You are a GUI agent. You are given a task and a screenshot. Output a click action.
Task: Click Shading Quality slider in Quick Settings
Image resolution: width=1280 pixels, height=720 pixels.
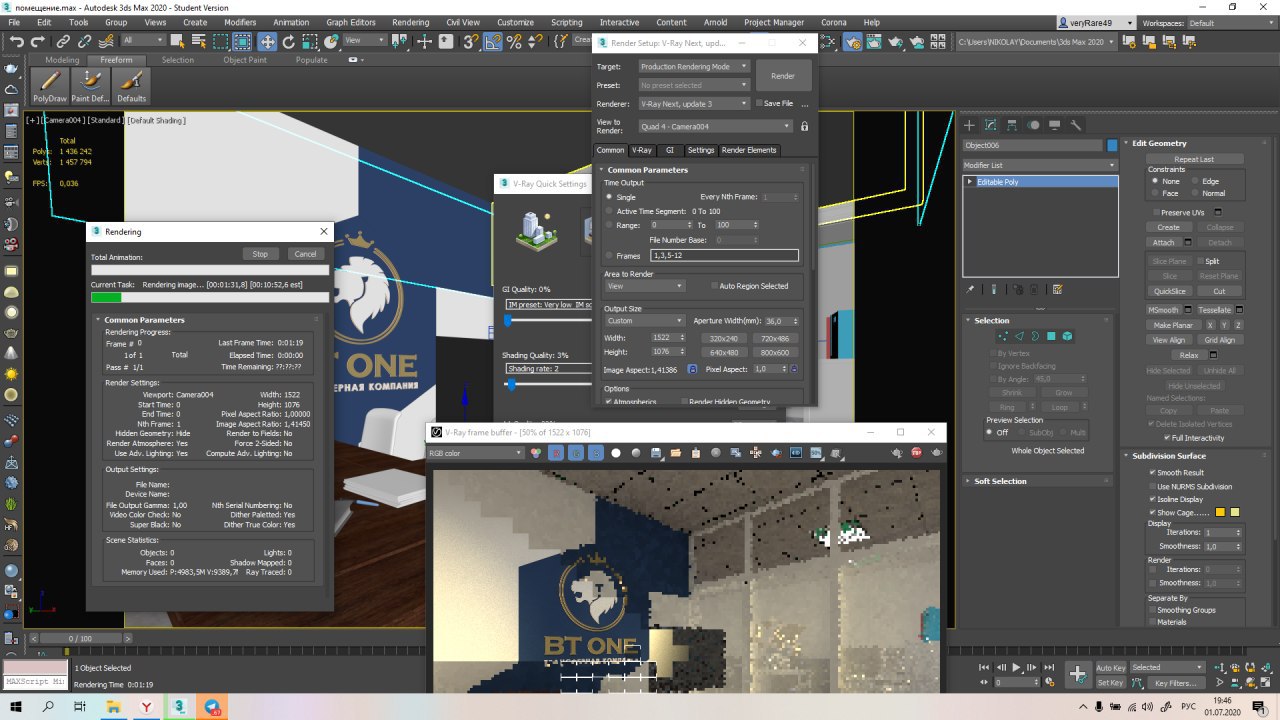(x=512, y=384)
